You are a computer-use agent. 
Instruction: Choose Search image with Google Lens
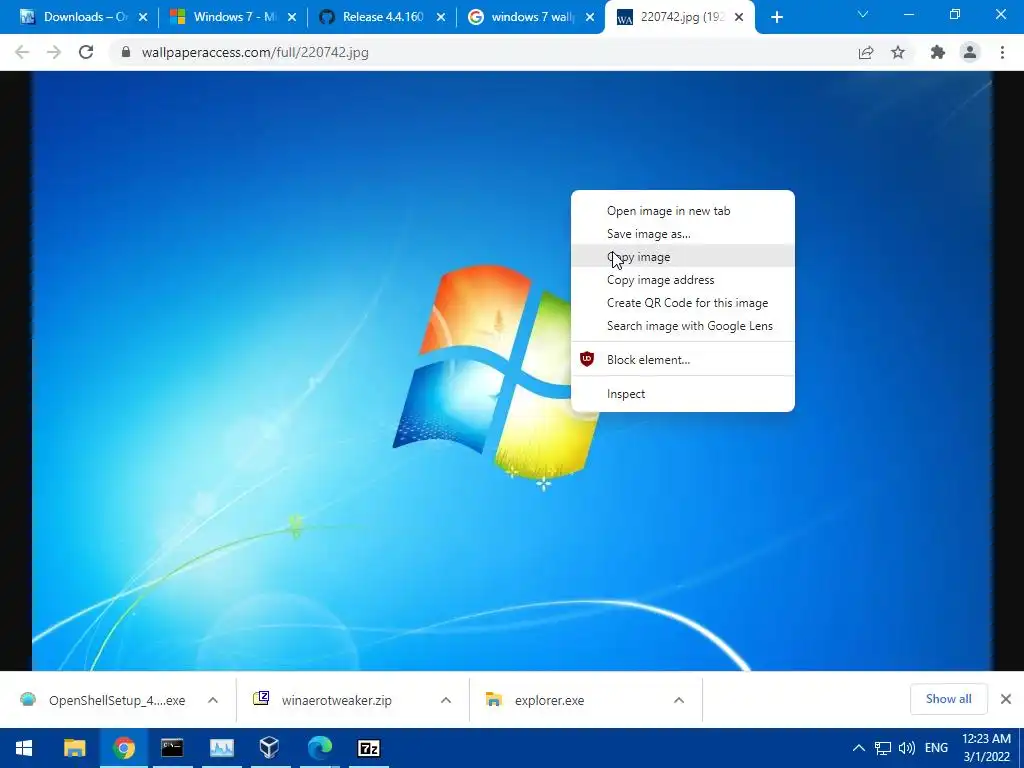[x=682, y=326]
